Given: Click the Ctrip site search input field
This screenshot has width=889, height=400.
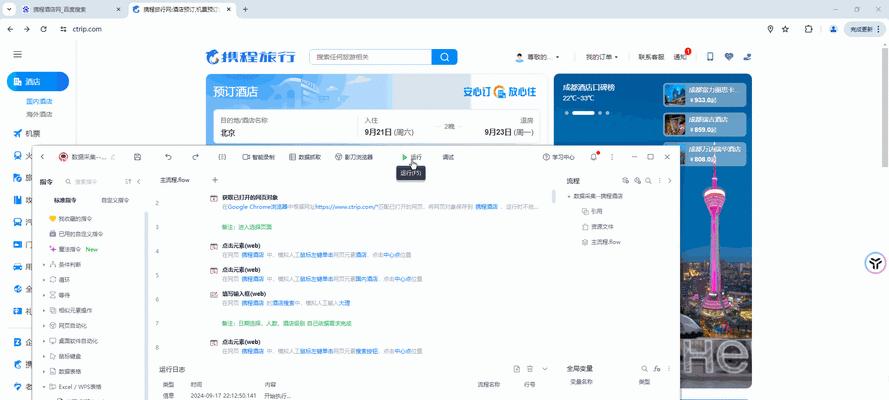Looking at the screenshot, I should pyautogui.click(x=370, y=57).
